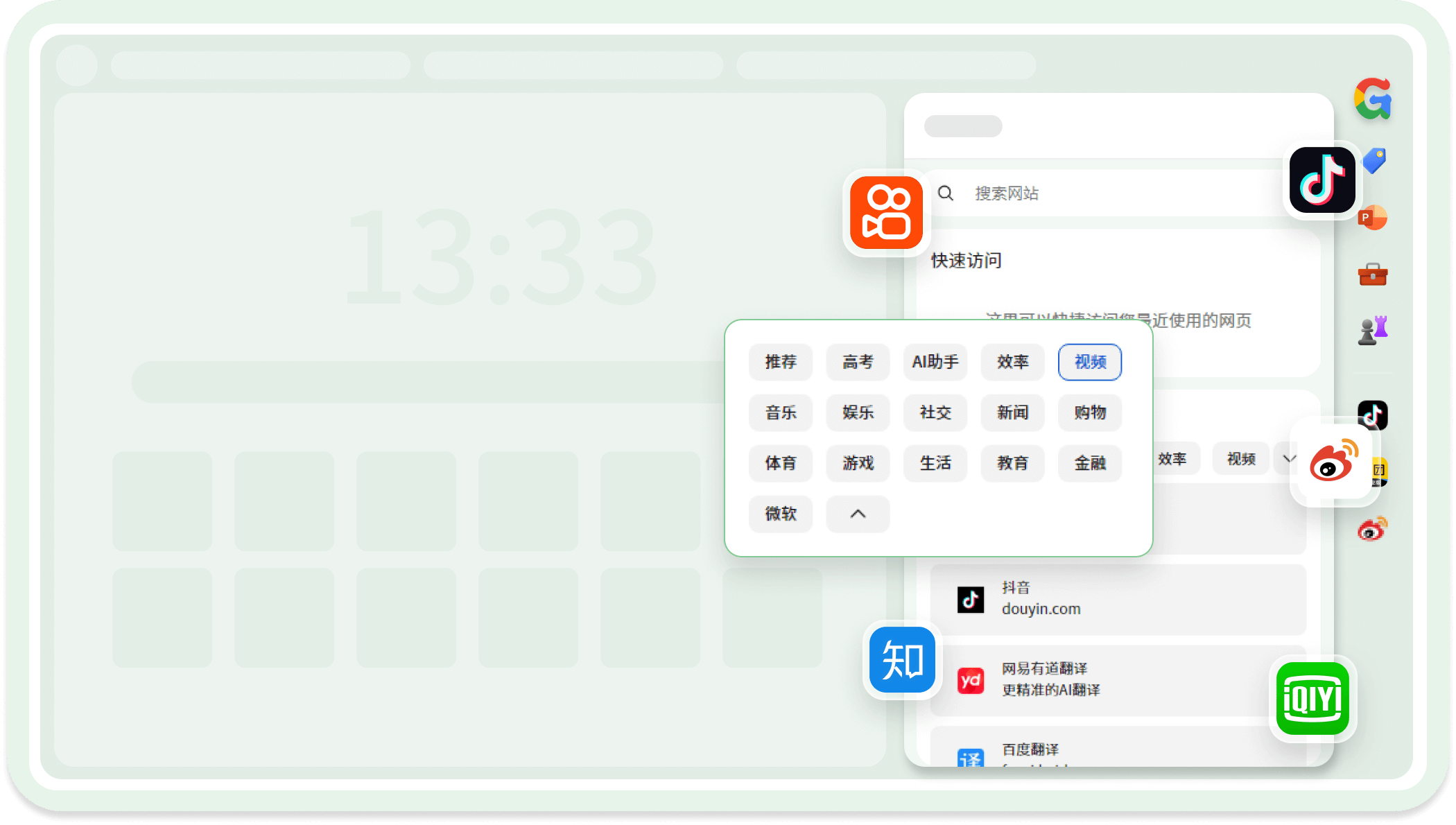
Task: Click the small TikTok sidebar icon
Action: [1373, 415]
